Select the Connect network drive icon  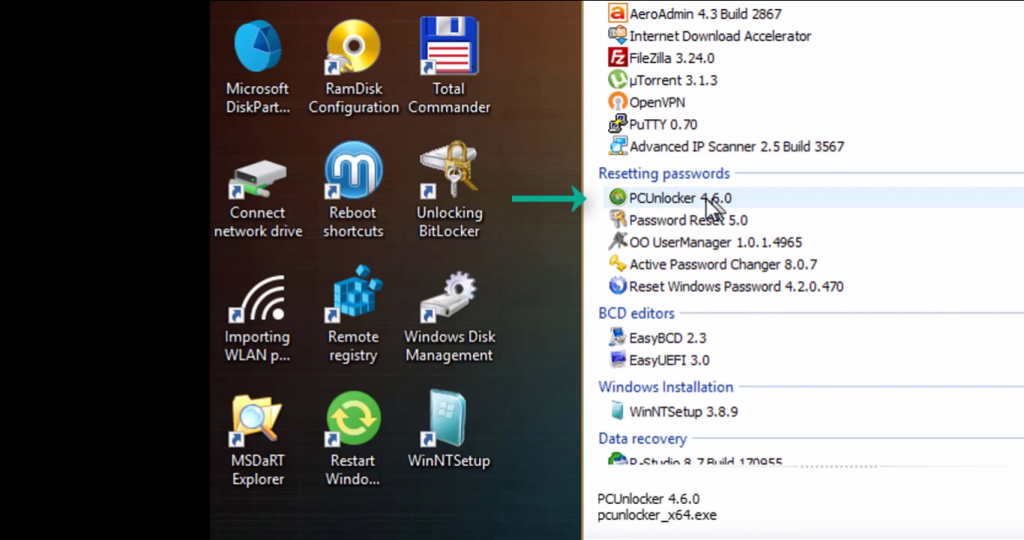(257, 178)
